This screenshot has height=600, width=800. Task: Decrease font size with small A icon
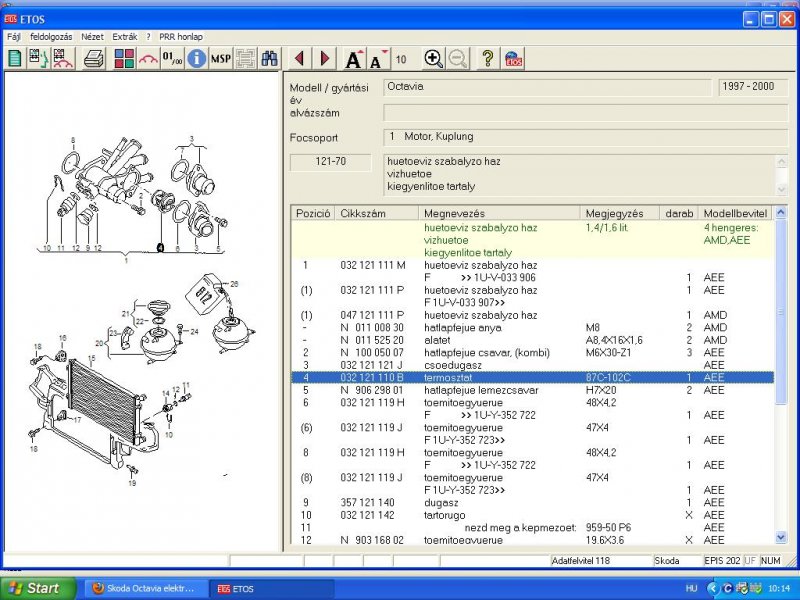pyautogui.click(x=379, y=58)
